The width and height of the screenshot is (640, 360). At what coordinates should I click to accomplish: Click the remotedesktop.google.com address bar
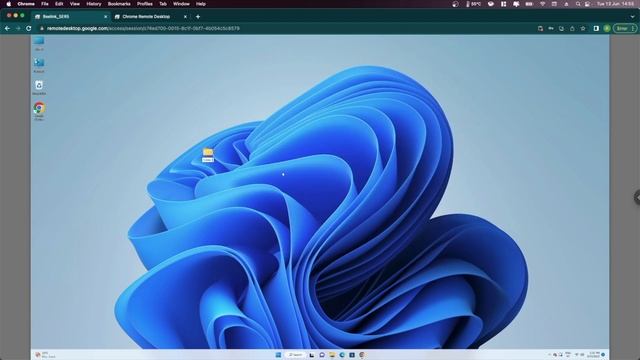tap(286, 28)
